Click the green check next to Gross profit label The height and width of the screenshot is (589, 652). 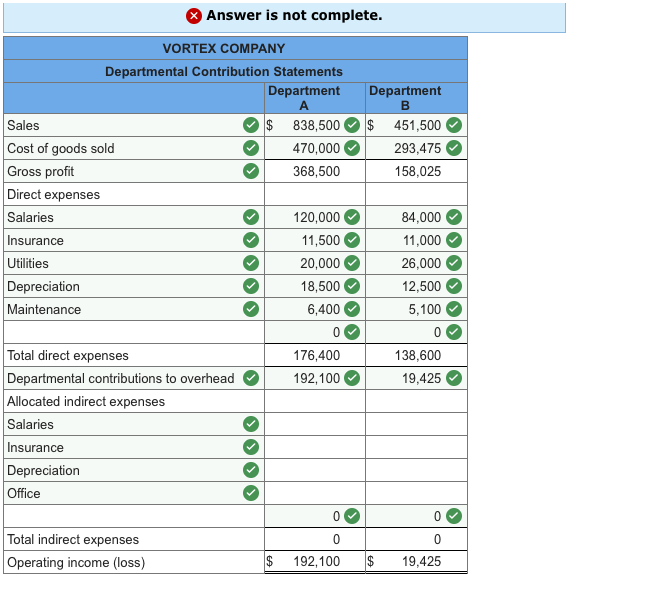point(251,171)
